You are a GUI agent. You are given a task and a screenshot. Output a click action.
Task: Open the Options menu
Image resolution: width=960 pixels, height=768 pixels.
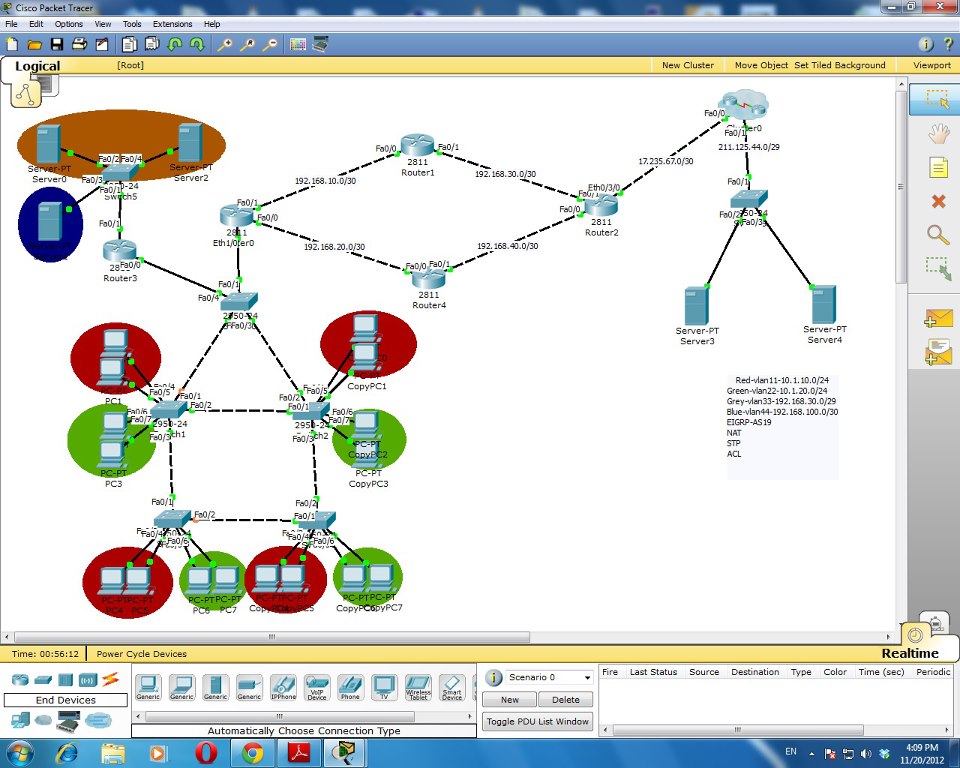[x=69, y=24]
